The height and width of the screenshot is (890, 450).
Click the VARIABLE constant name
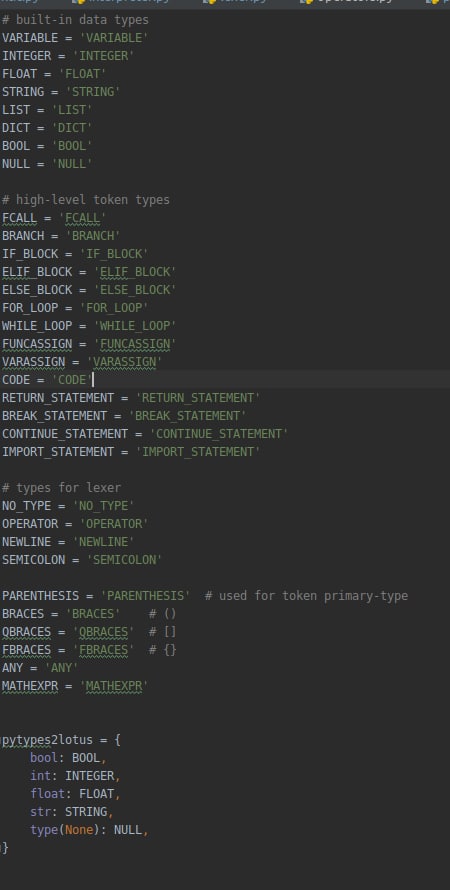[x=30, y=38]
